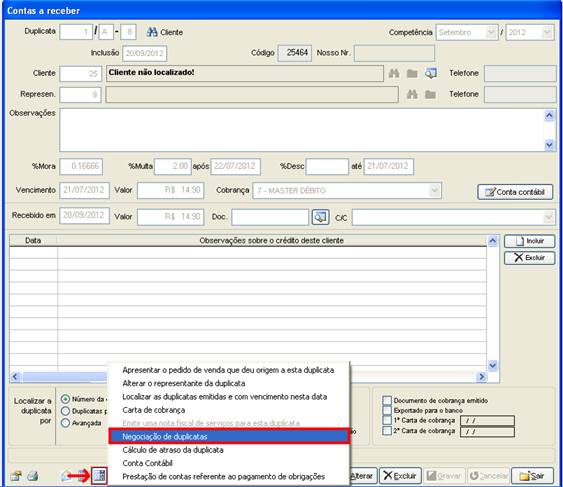
Task: Click credit table scroll right arrow
Action: click(x=481, y=376)
